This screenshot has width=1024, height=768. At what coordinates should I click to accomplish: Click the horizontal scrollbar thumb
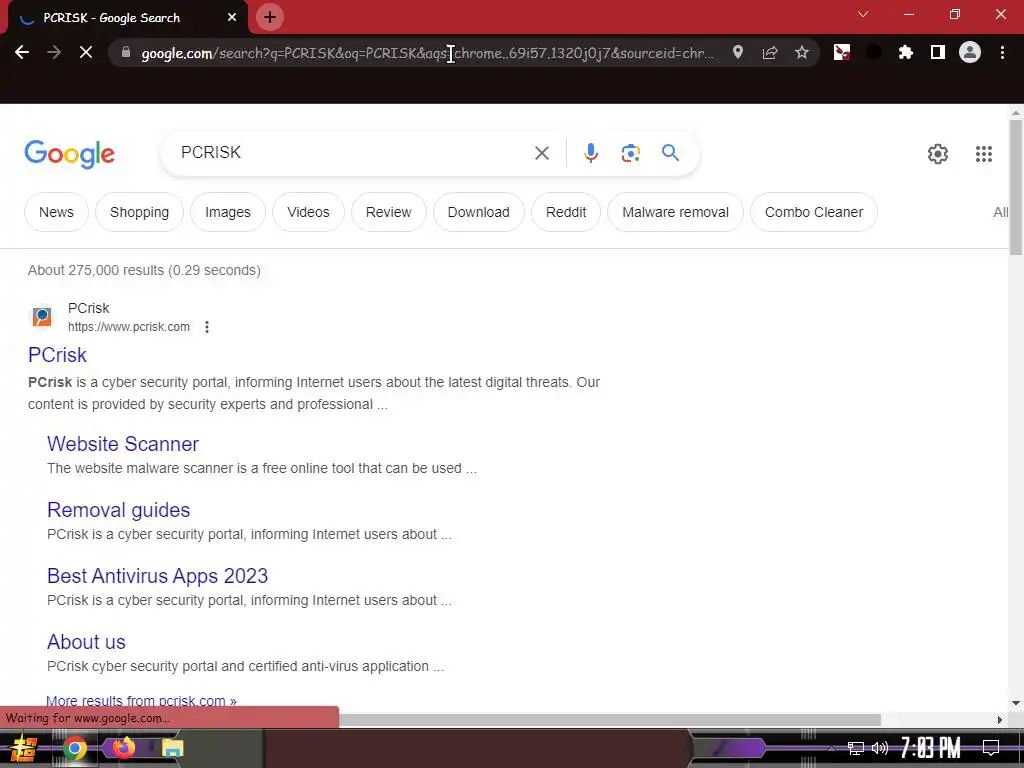[609, 720]
